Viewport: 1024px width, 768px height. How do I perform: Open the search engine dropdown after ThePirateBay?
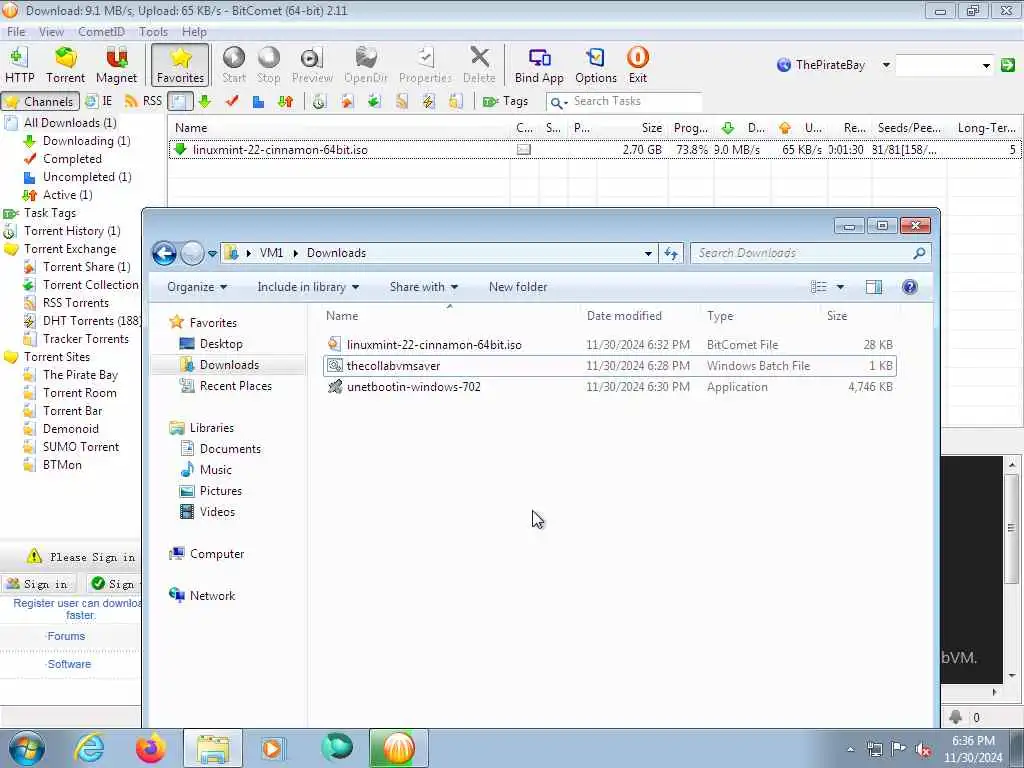(x=886, y=65)
